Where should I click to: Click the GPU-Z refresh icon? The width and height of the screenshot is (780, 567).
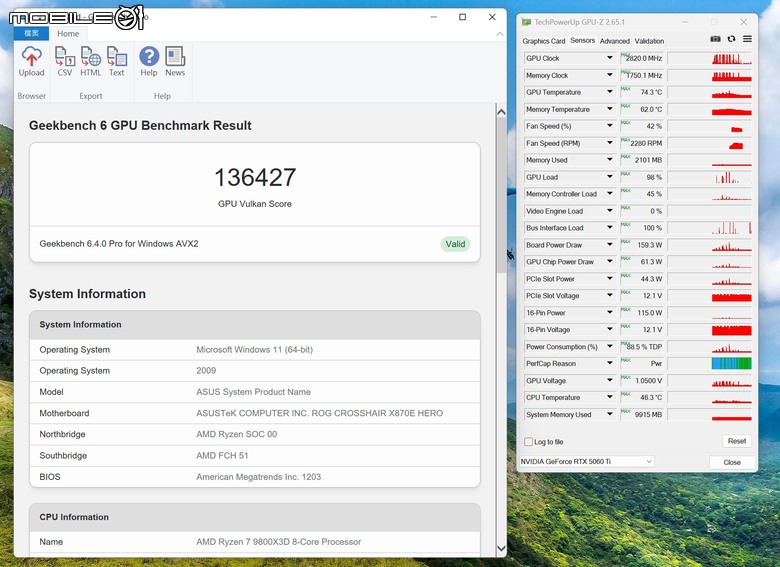731,39
